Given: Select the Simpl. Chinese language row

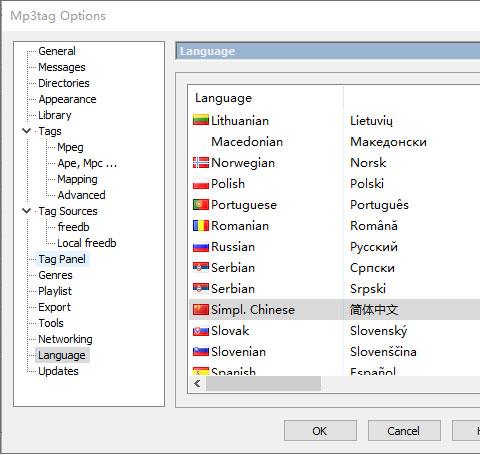Looking at the screenshot, I should (335, 310).
